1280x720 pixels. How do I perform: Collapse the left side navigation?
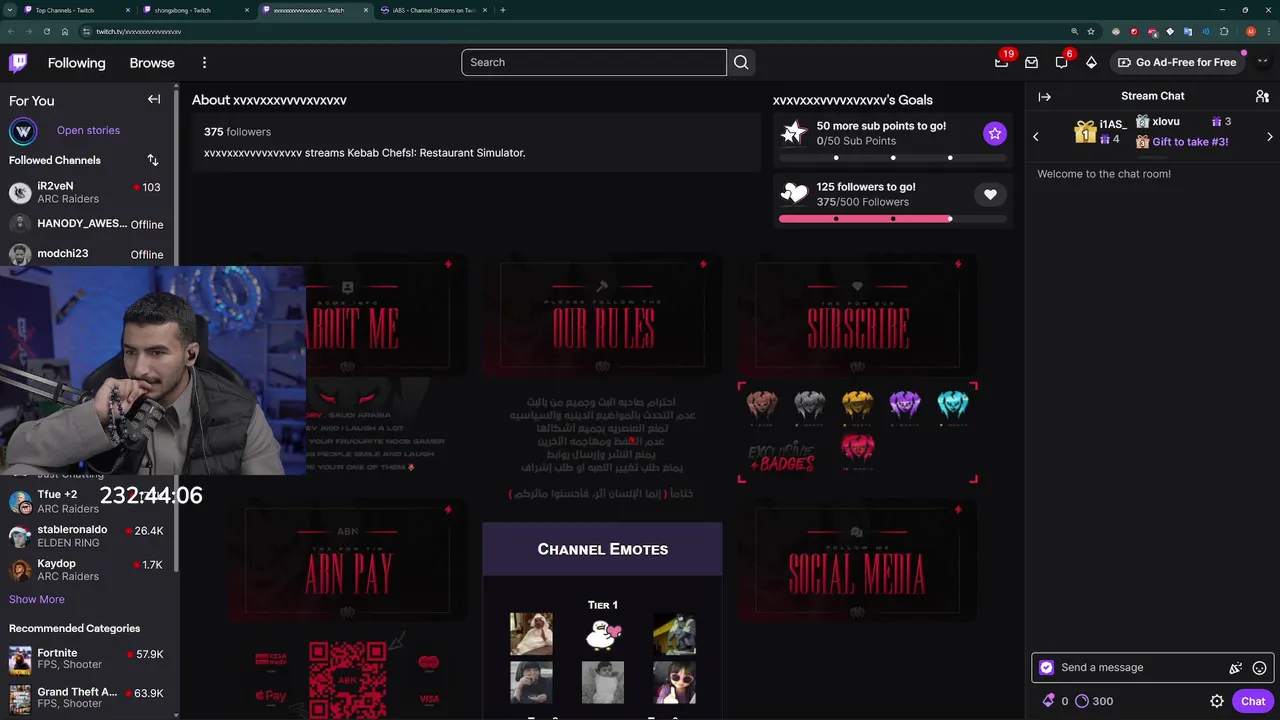pyautogui.click(x=154, y=99)
